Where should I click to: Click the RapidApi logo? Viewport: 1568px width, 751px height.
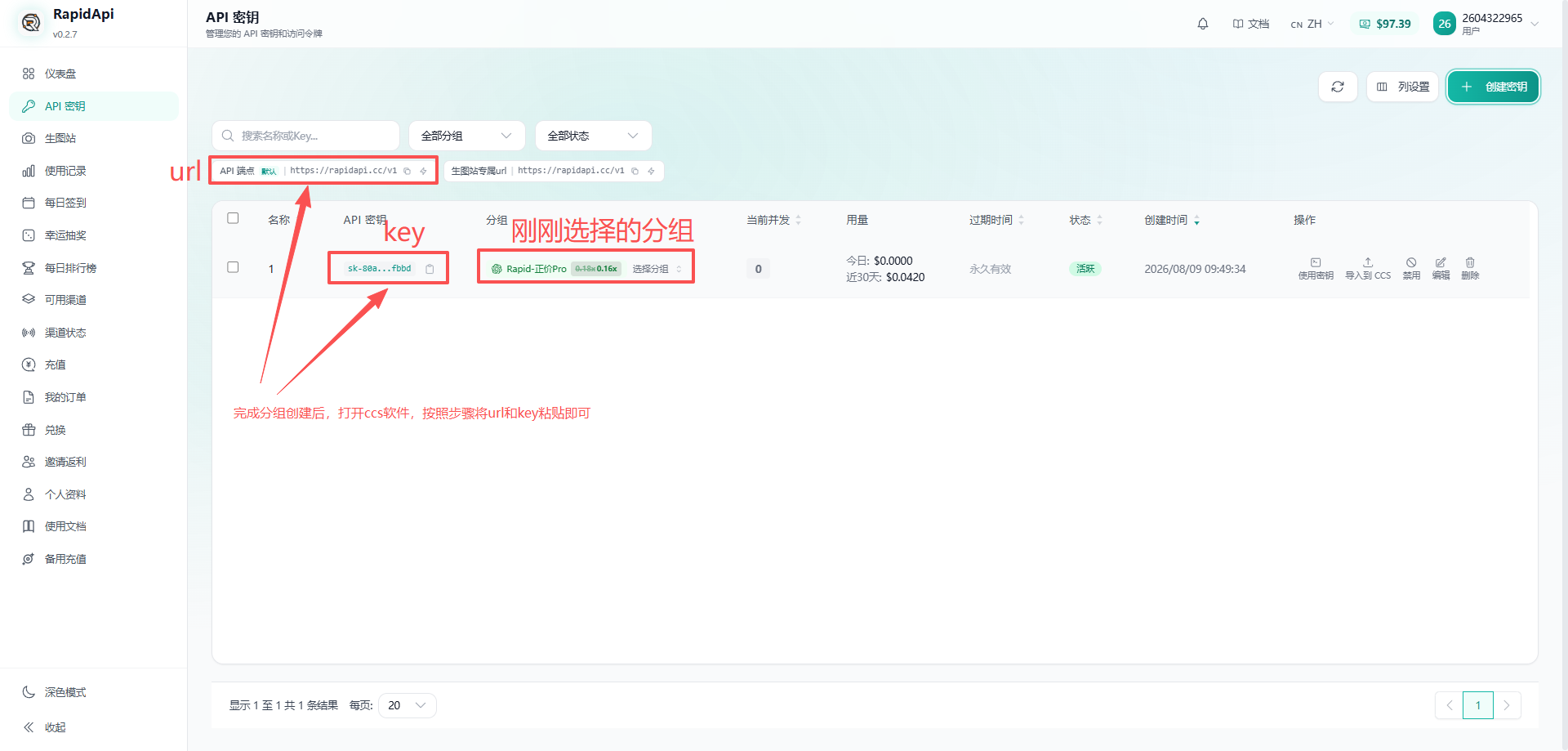[x=31, y=23]
